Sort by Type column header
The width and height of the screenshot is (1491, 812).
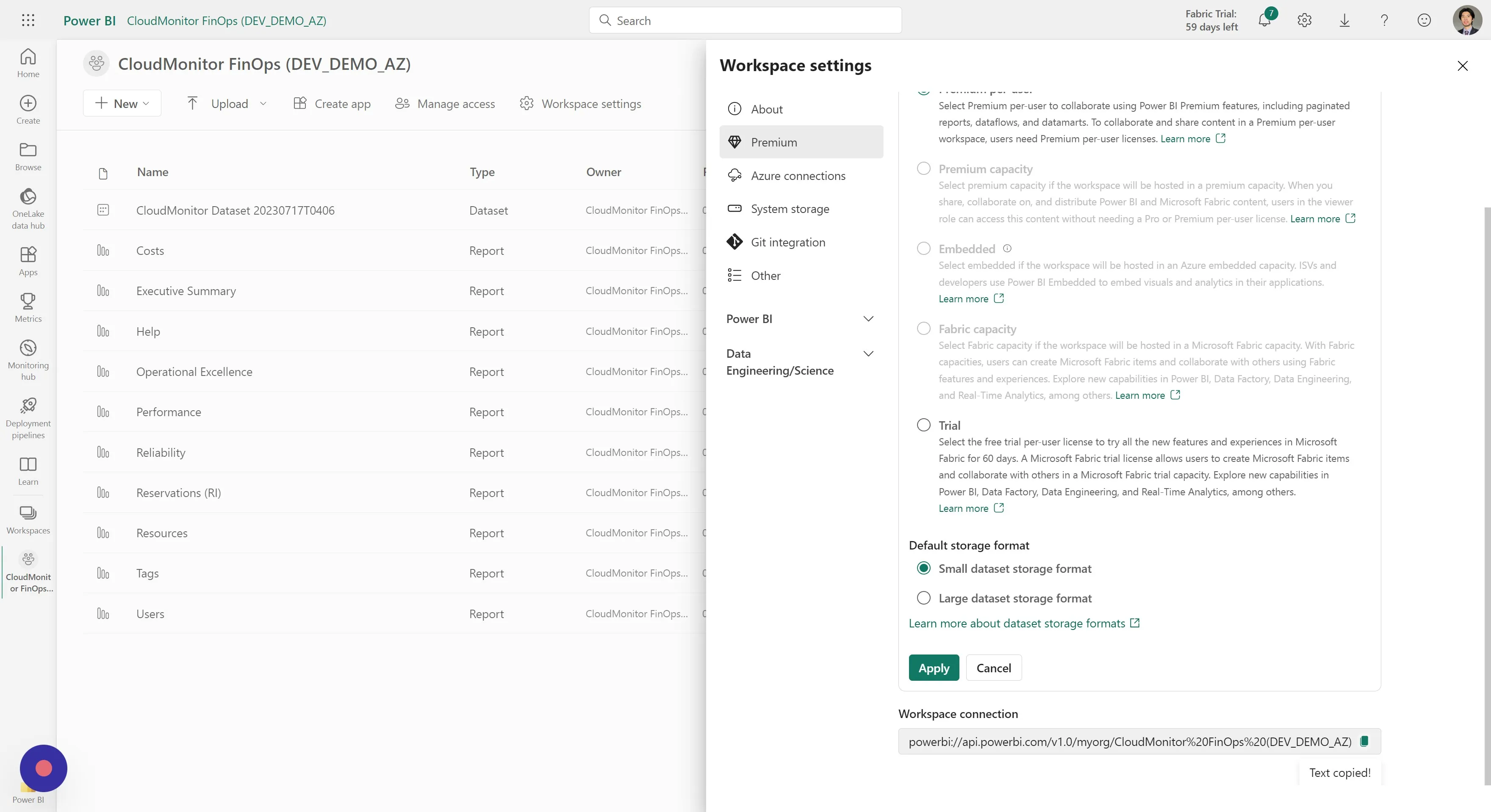coord(482,172)
